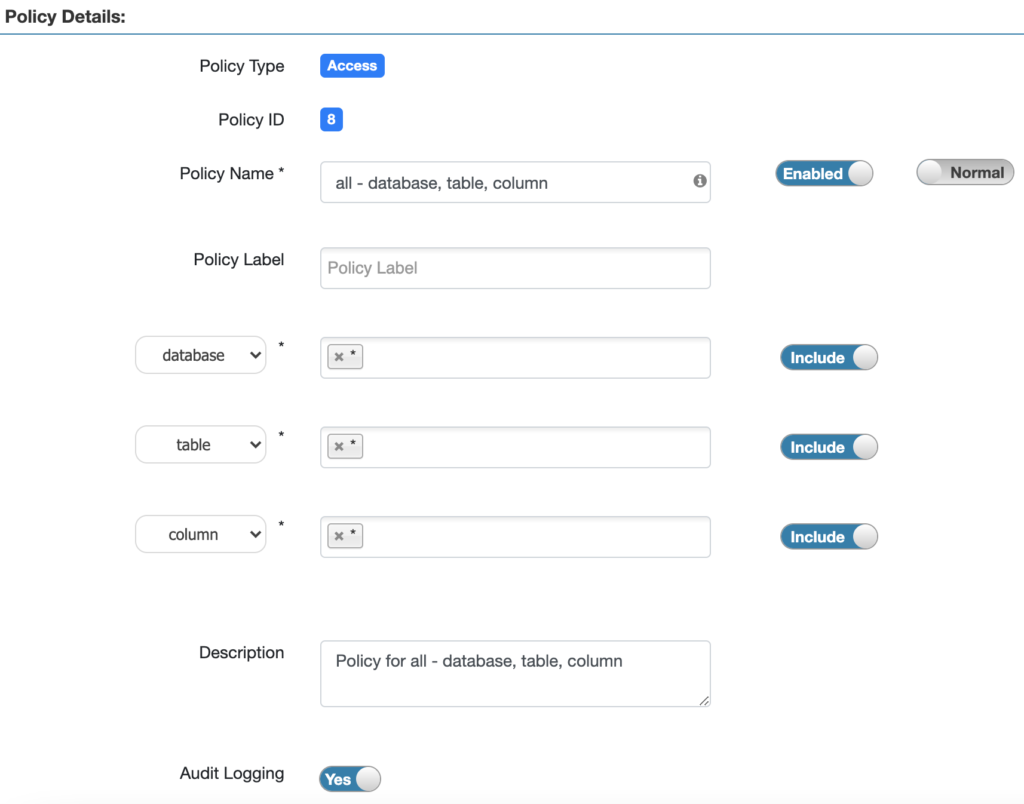Click the Description textarea resize handle

[x=704, y=701]
